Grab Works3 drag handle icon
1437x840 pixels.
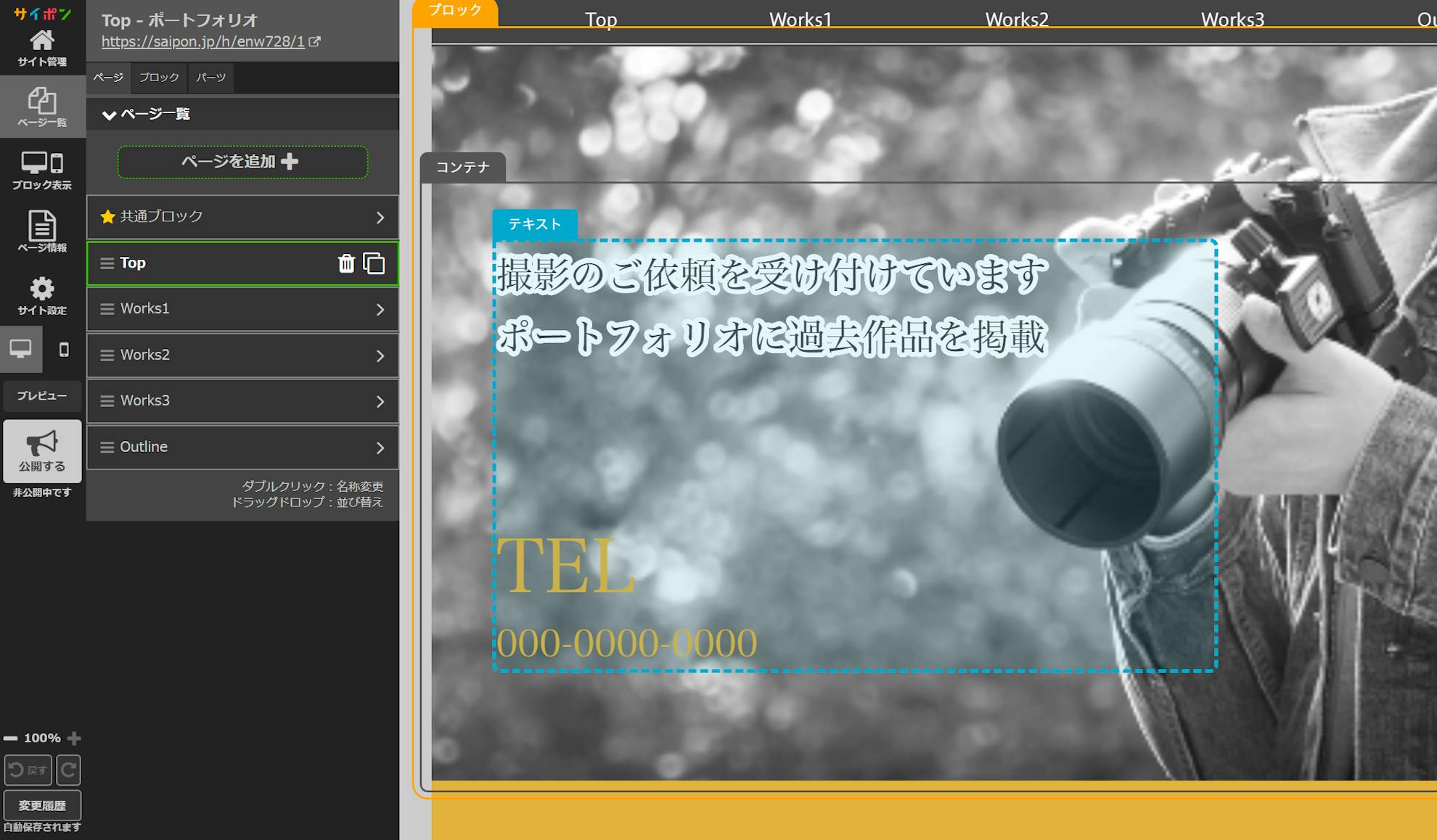click(x=107, y=401)
